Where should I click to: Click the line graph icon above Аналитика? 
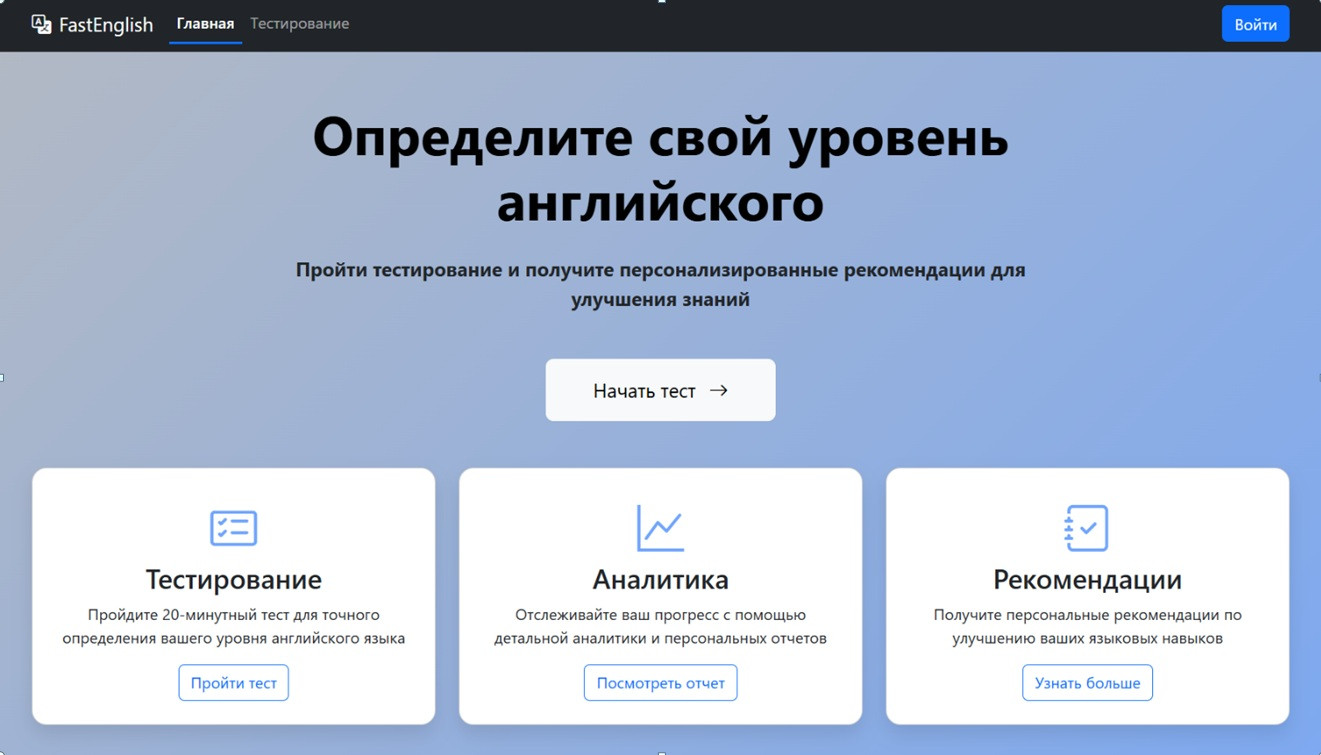click(x=660, y=528)
